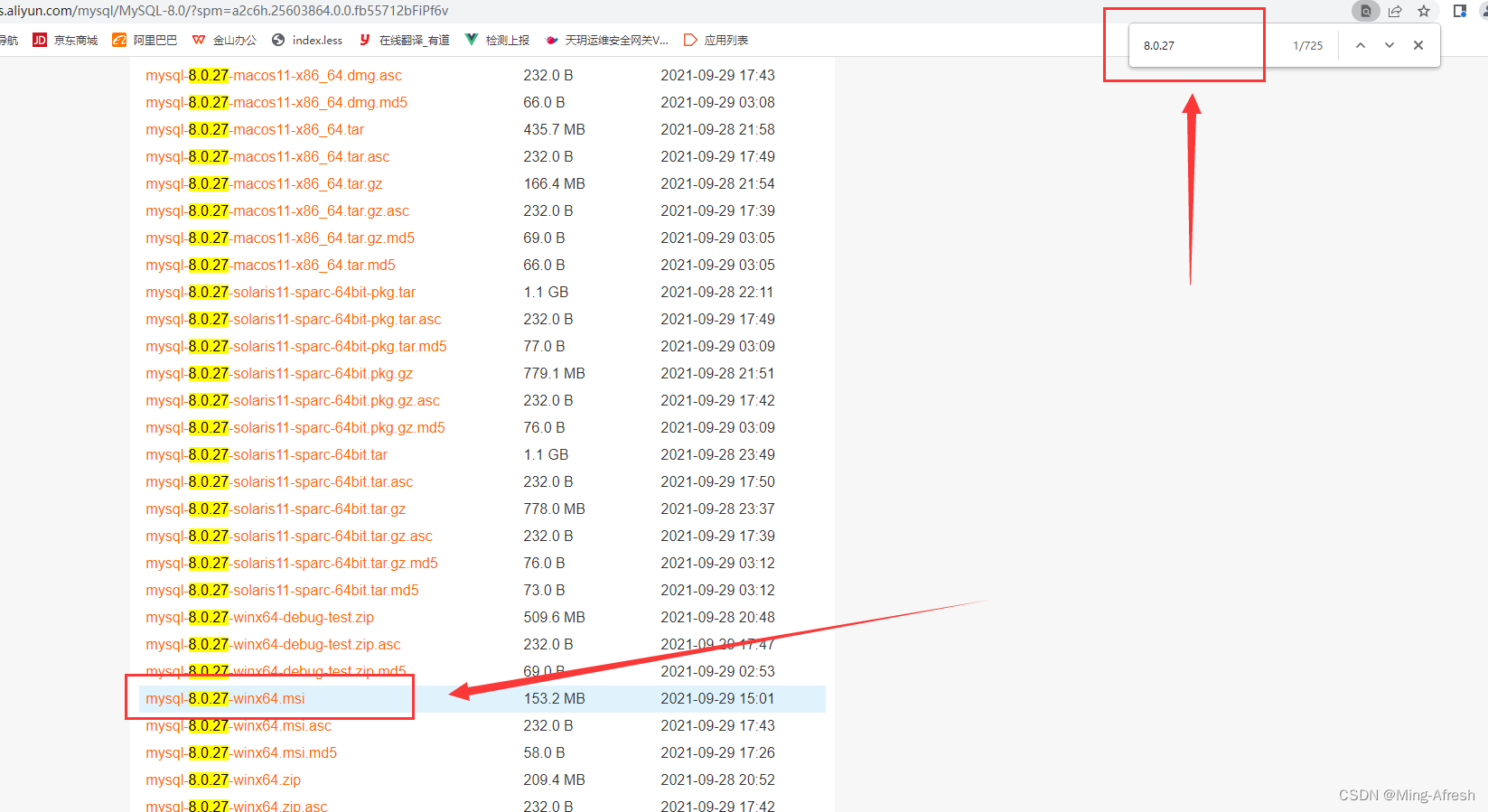Open mysql-8.0.27-macos11-x86_64.tar.gz.asc link
Viewport: 1488px width, 812px height.
(x=277, y=210)
